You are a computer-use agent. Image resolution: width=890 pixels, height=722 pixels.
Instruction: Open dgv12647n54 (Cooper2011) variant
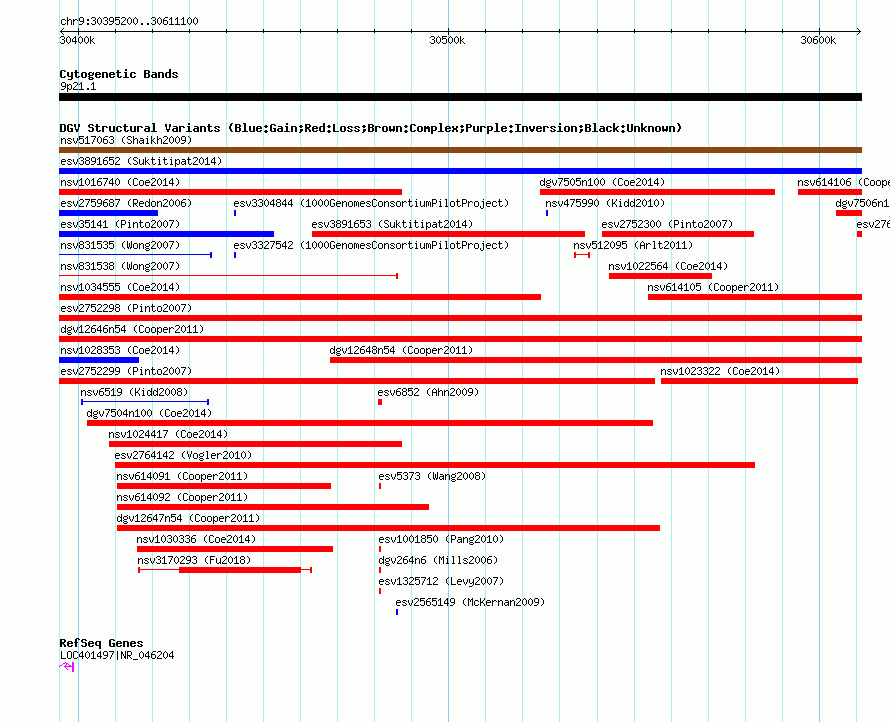[x=188, y=518]
